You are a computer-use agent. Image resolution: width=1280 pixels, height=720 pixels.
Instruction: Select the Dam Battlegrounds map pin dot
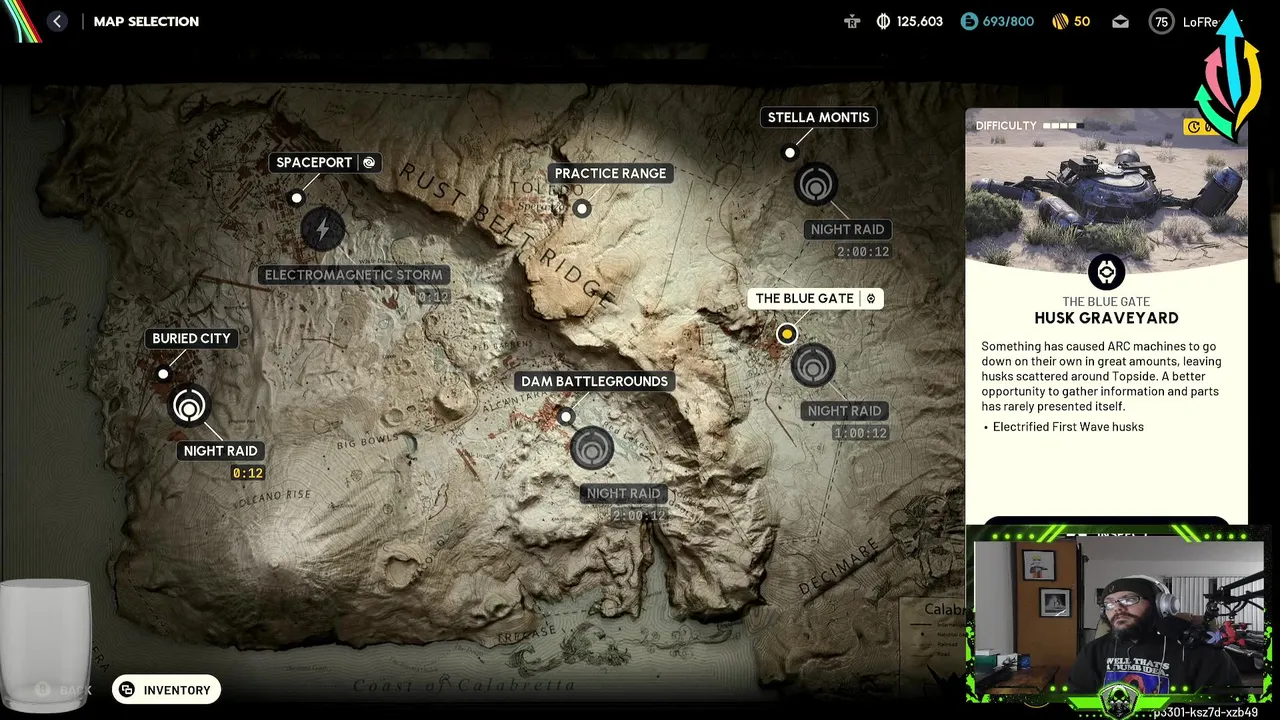point(566,416)
